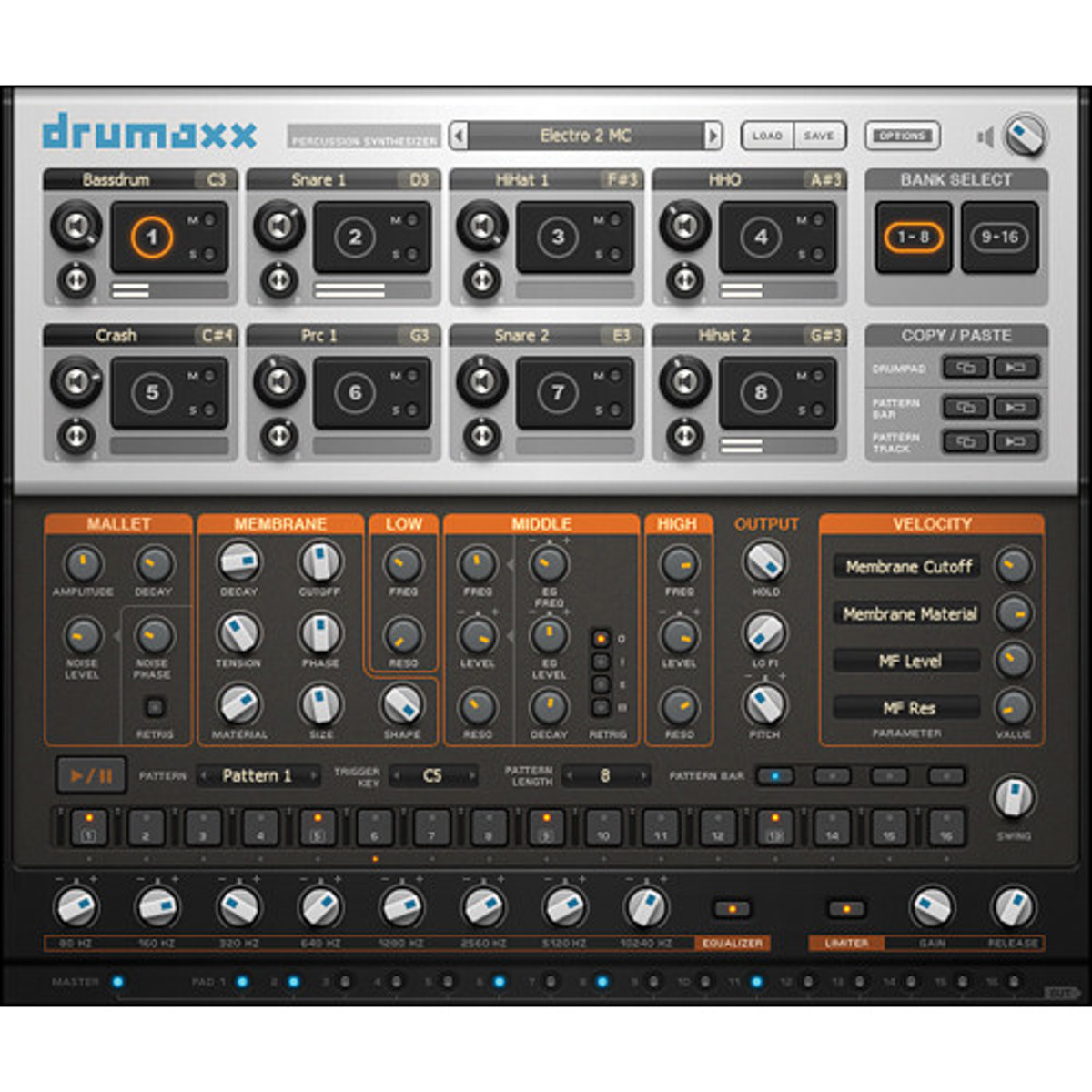Select the first pattern bar
Viewport: 1092px width, 1092px height.
coord(775,776)
